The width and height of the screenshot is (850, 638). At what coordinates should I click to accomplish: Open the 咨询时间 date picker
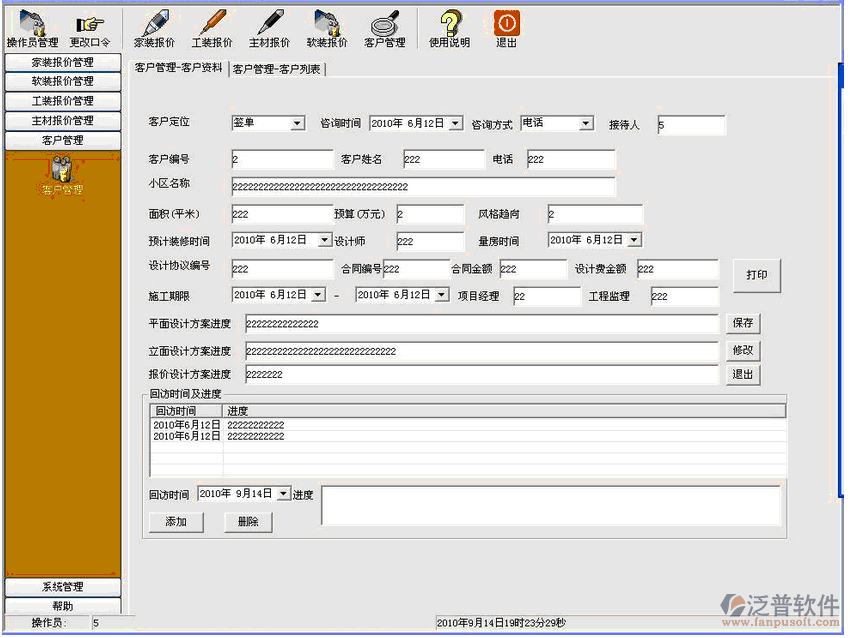pyautogui.click(x=456, y=124)
